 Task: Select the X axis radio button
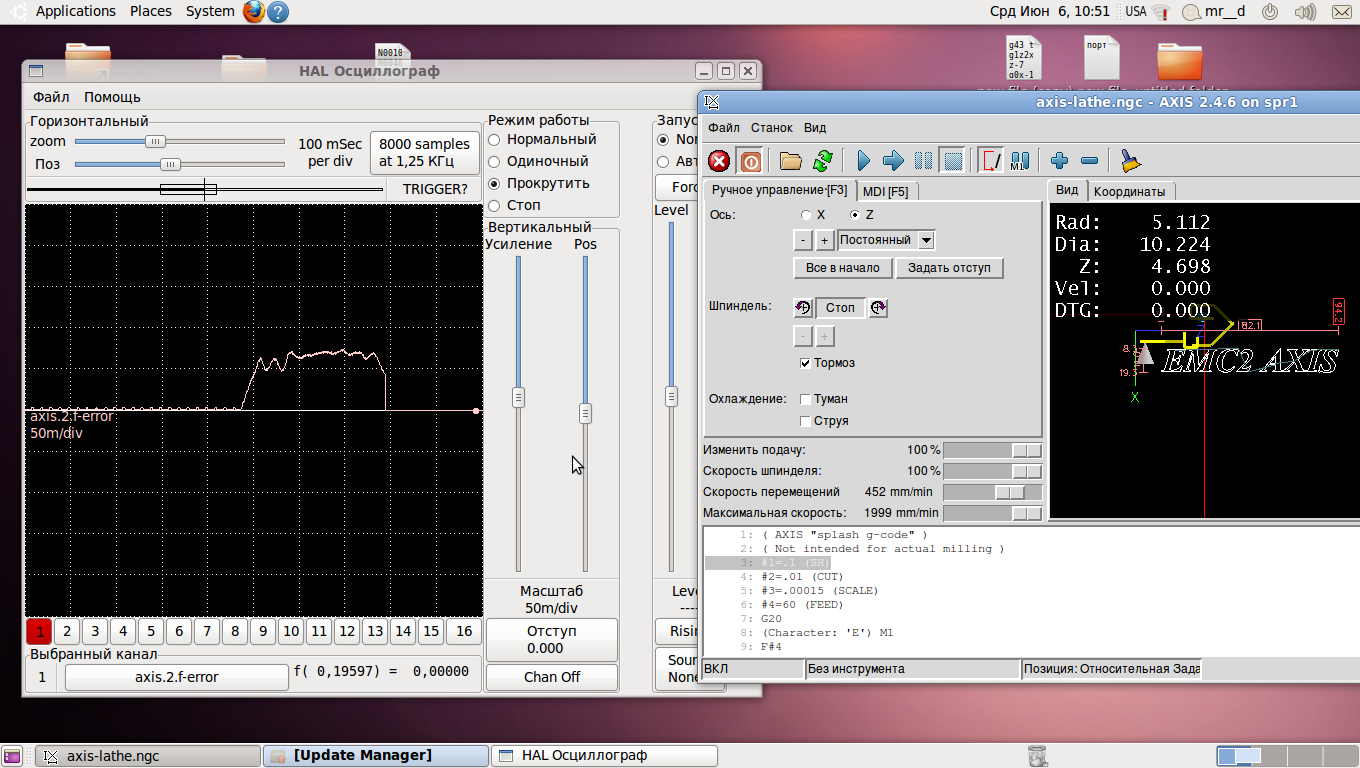pos(807,215)
